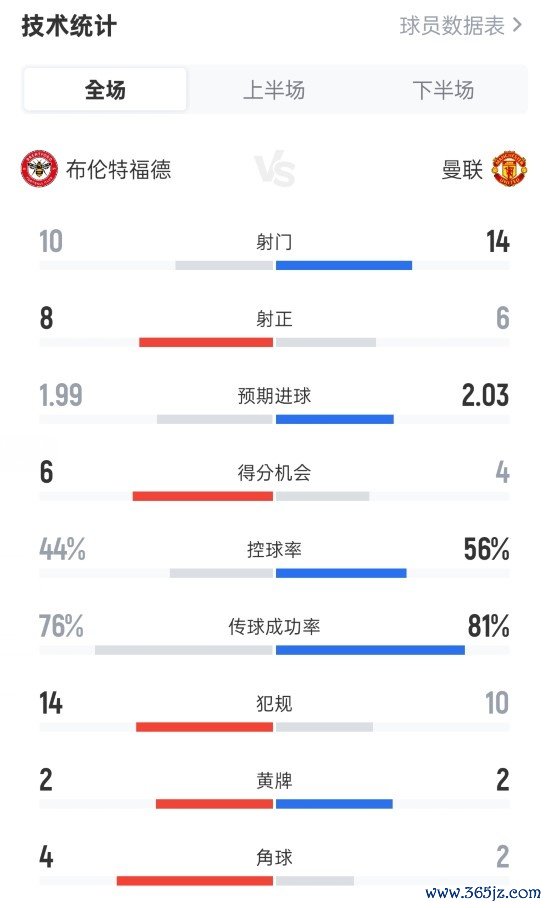Click the red 得分机会 bar

(x=203, y=496)
